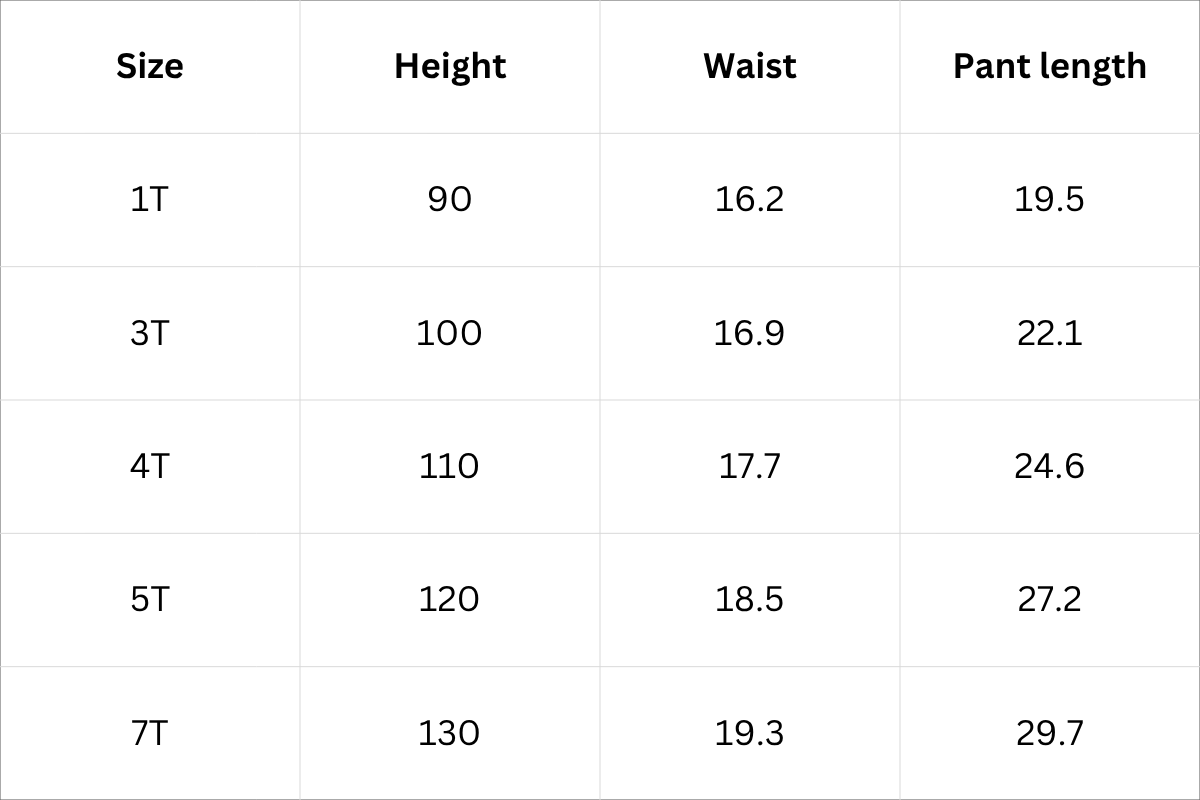Click the Pant length column header

[x=1049, y=66]
